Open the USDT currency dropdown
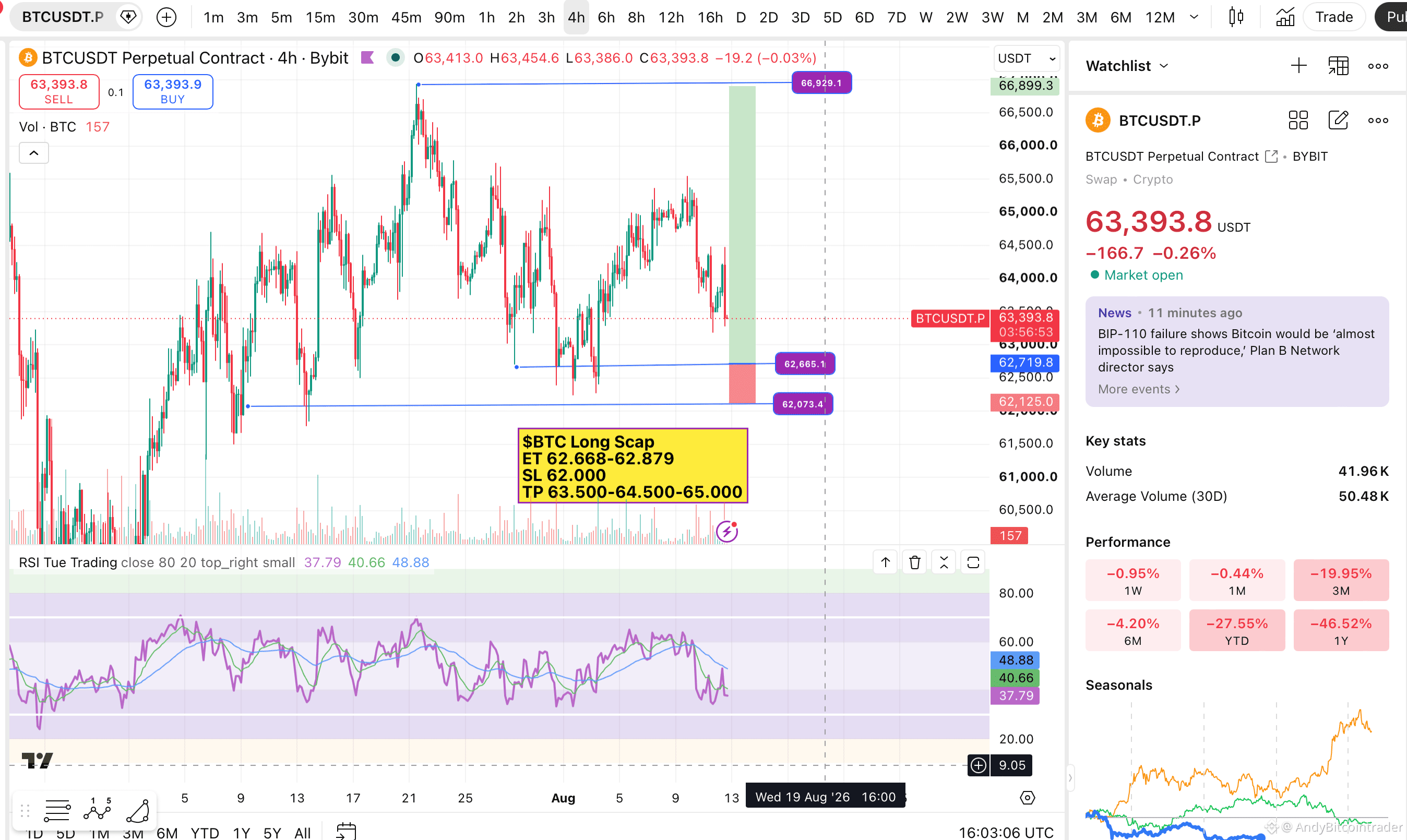The image size is (1407, 840). click(1026, 58)
